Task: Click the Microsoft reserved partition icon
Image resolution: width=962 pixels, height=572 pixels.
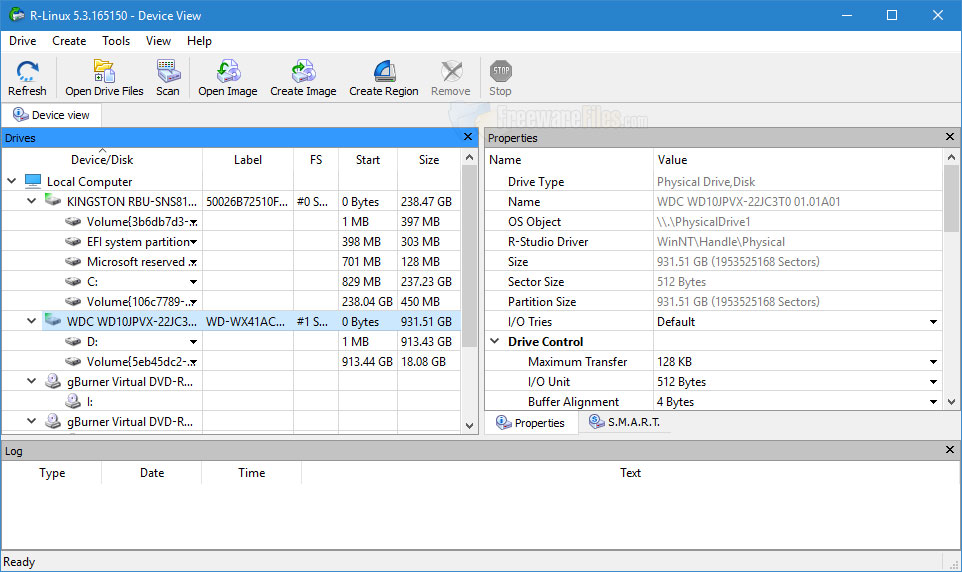Action: coord(73,261)
